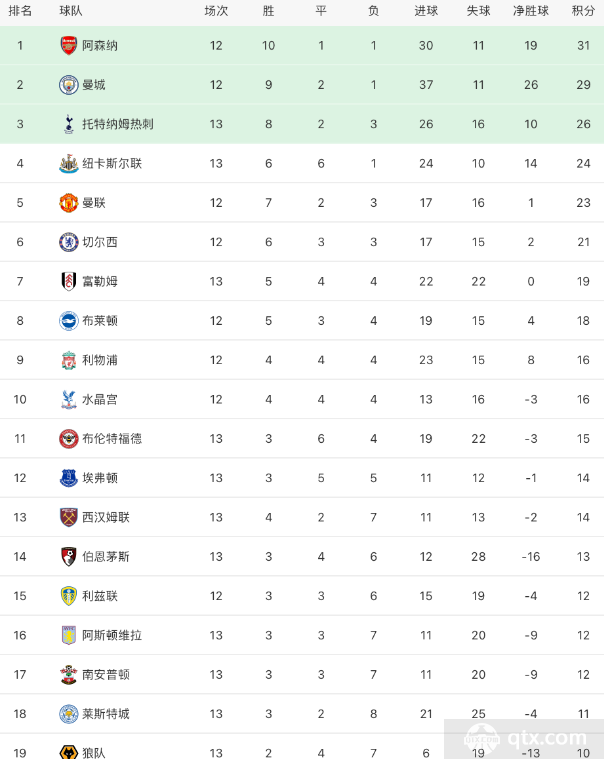This screenshot has height=759, width=604.
Task: Click the Chelsea crest icon
Action: click(69, 242)
